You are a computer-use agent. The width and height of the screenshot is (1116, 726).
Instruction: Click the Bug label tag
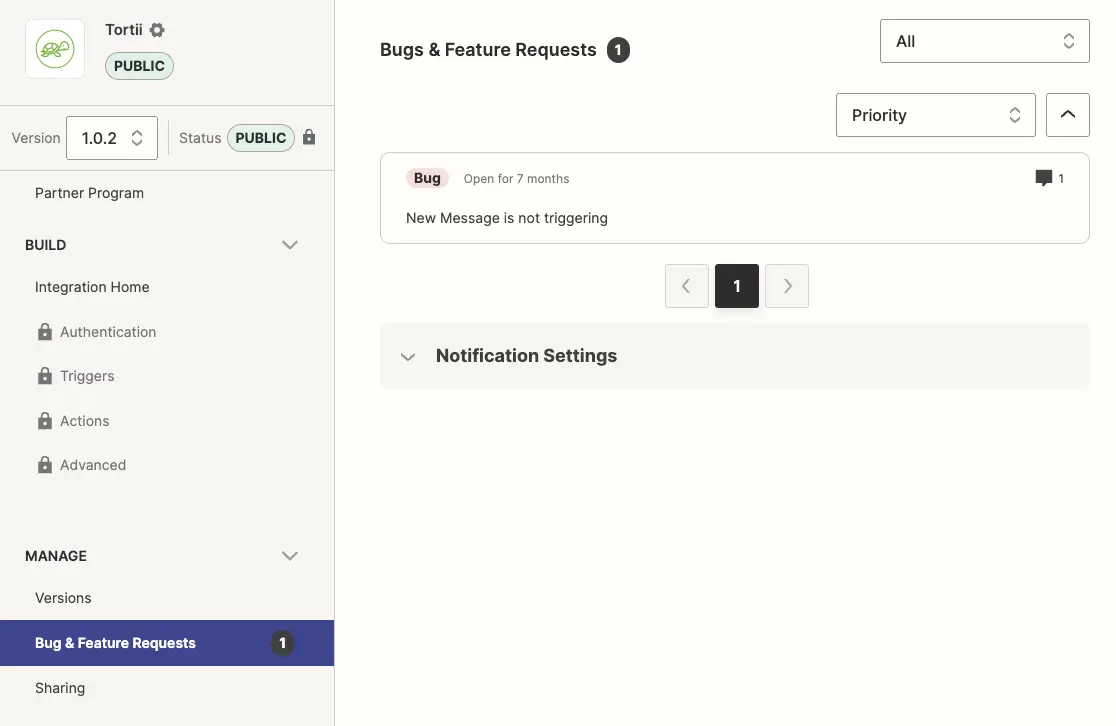tap(427, 178)
